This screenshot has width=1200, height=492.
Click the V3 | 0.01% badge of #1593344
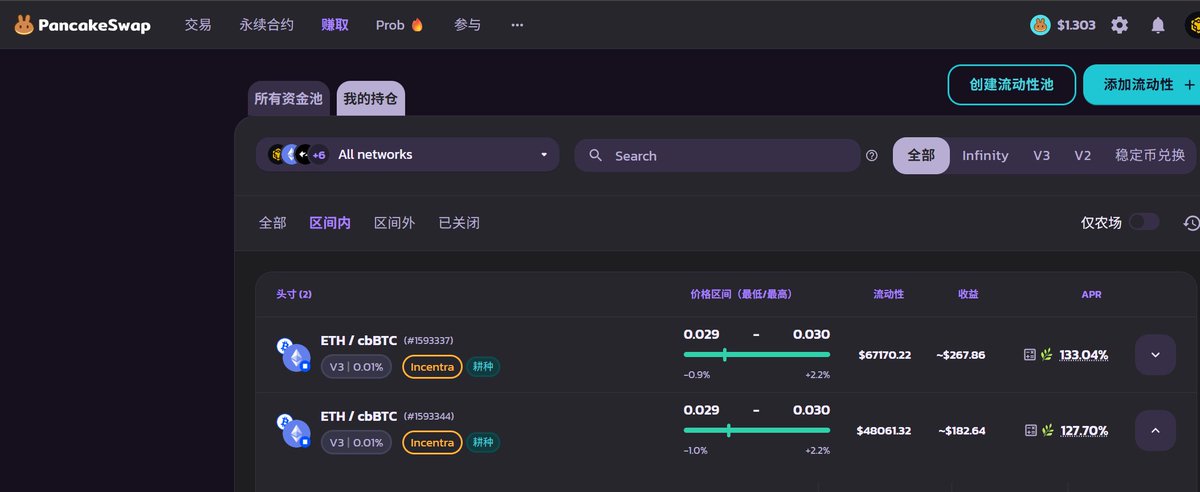[356, 442]
